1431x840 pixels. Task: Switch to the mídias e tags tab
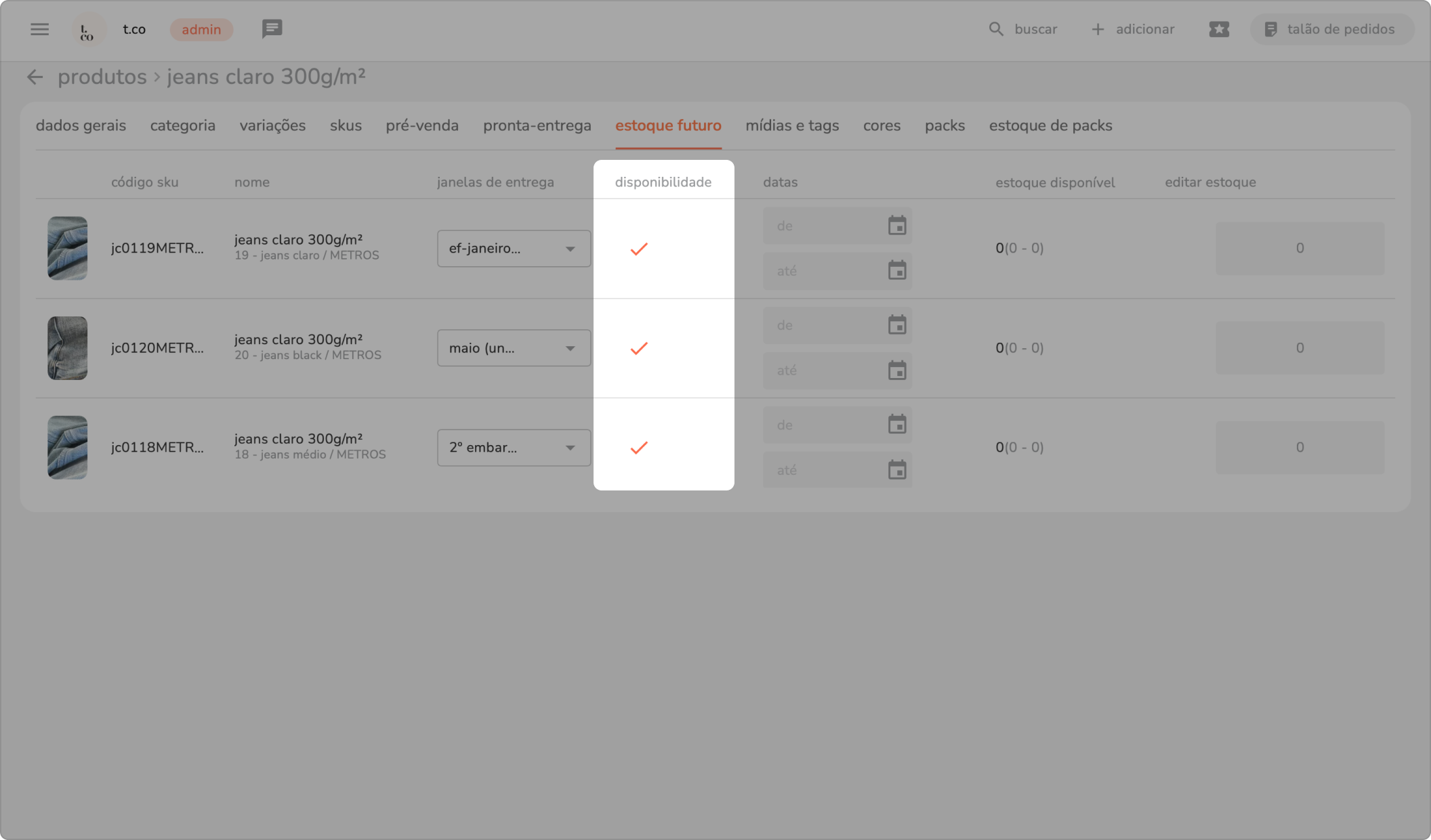[x=792, y=126]
